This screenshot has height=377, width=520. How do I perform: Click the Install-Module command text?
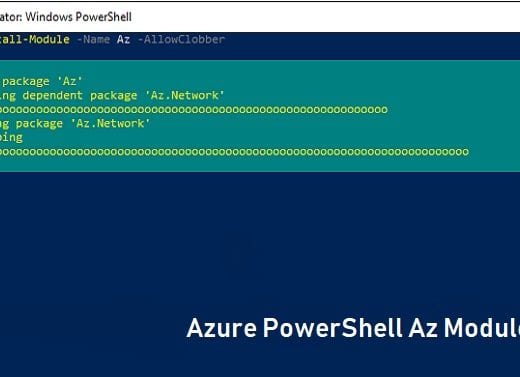[x=35, y=39]
